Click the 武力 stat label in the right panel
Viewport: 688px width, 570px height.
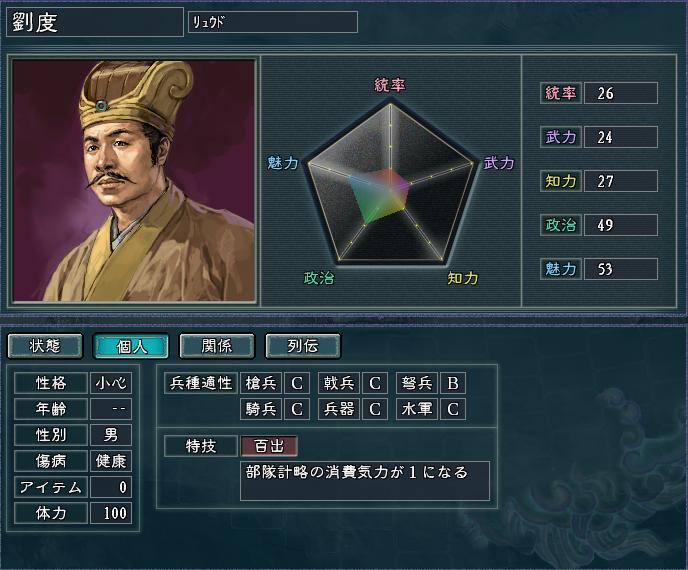(561, 137)
